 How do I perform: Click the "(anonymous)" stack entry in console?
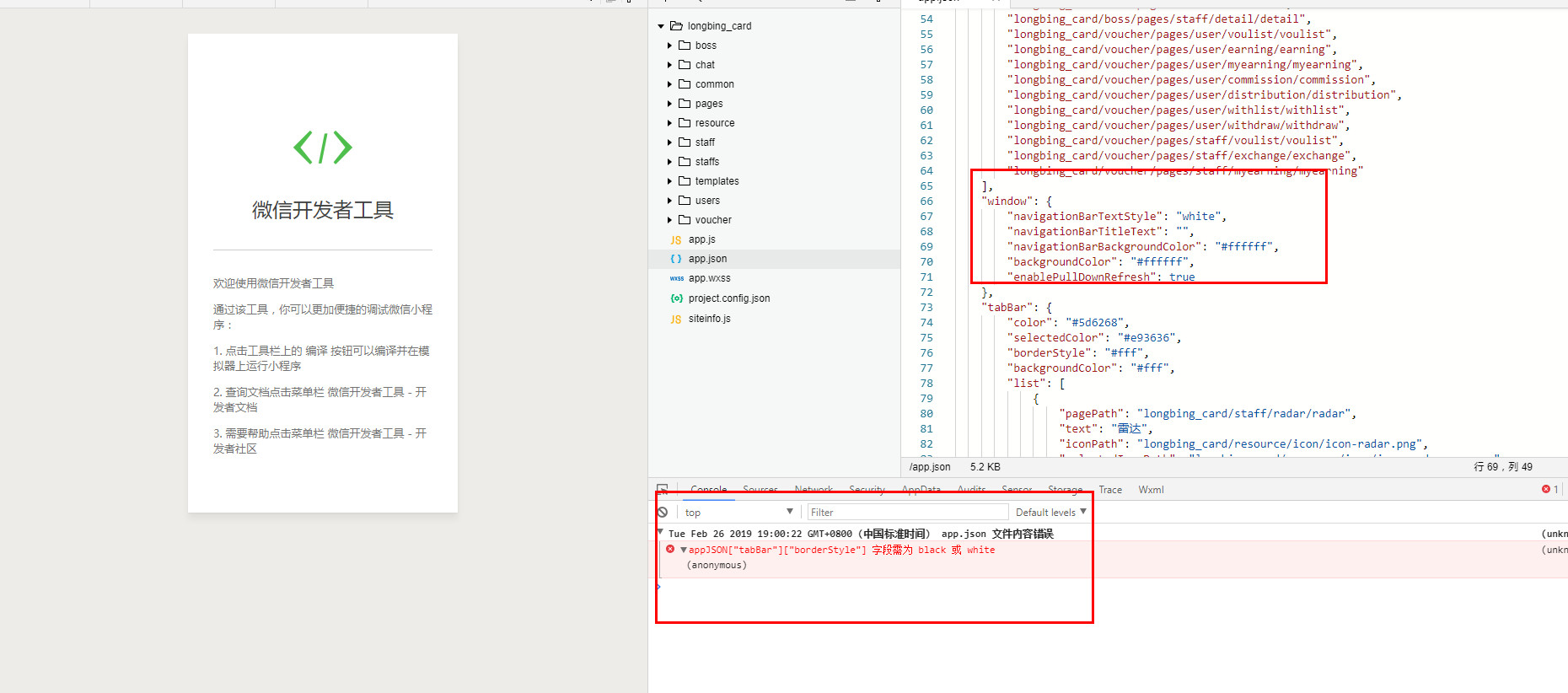(x=717, y=565)
